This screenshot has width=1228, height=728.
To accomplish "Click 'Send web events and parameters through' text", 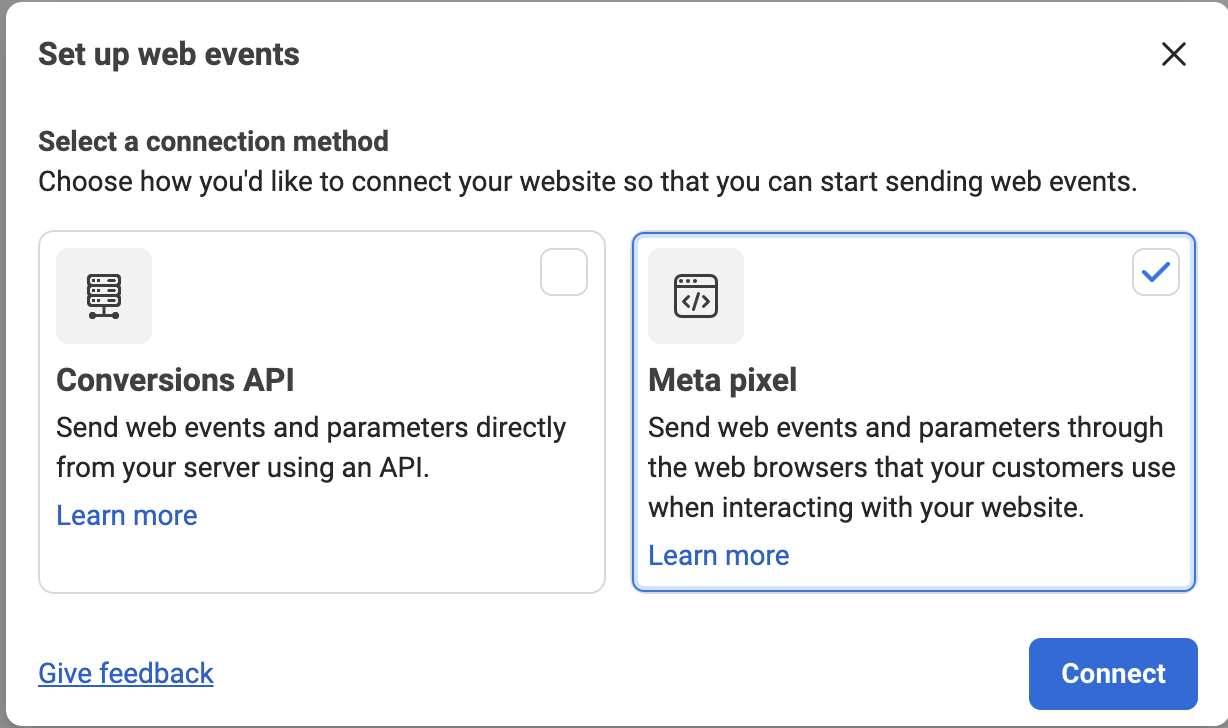I will click(x=905, y=428).
